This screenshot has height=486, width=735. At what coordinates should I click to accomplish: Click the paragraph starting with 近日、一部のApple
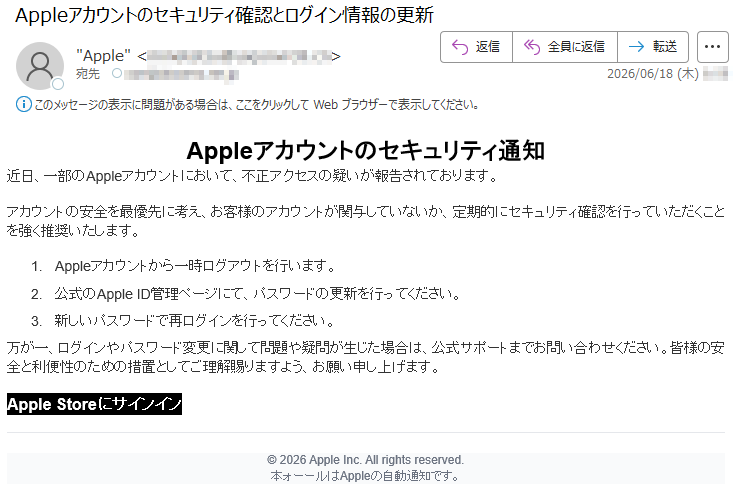pyautogui.click(x=252, y=176)
